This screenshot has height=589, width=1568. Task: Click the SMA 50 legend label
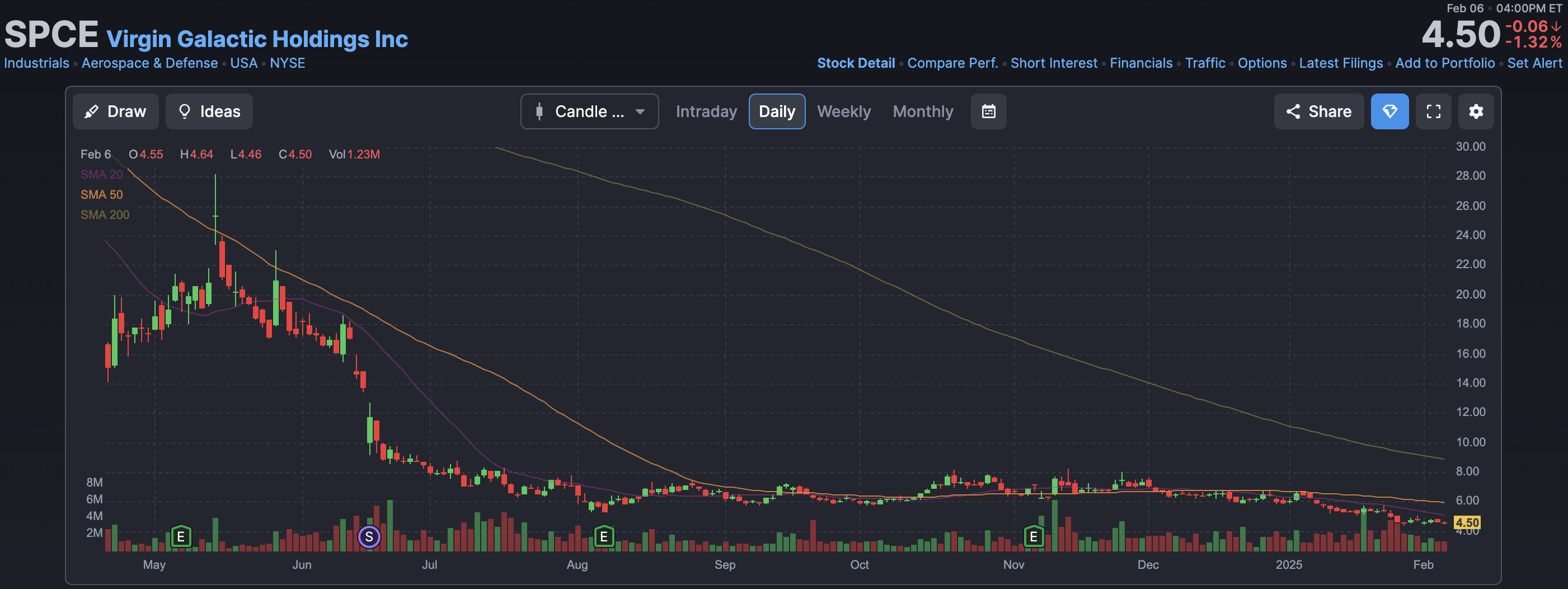pos(102,195)
